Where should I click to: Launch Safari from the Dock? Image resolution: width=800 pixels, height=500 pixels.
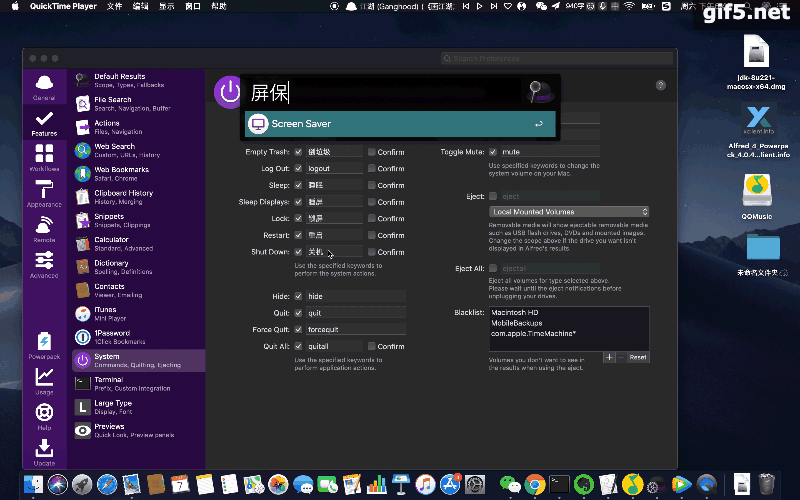[107, 484]
